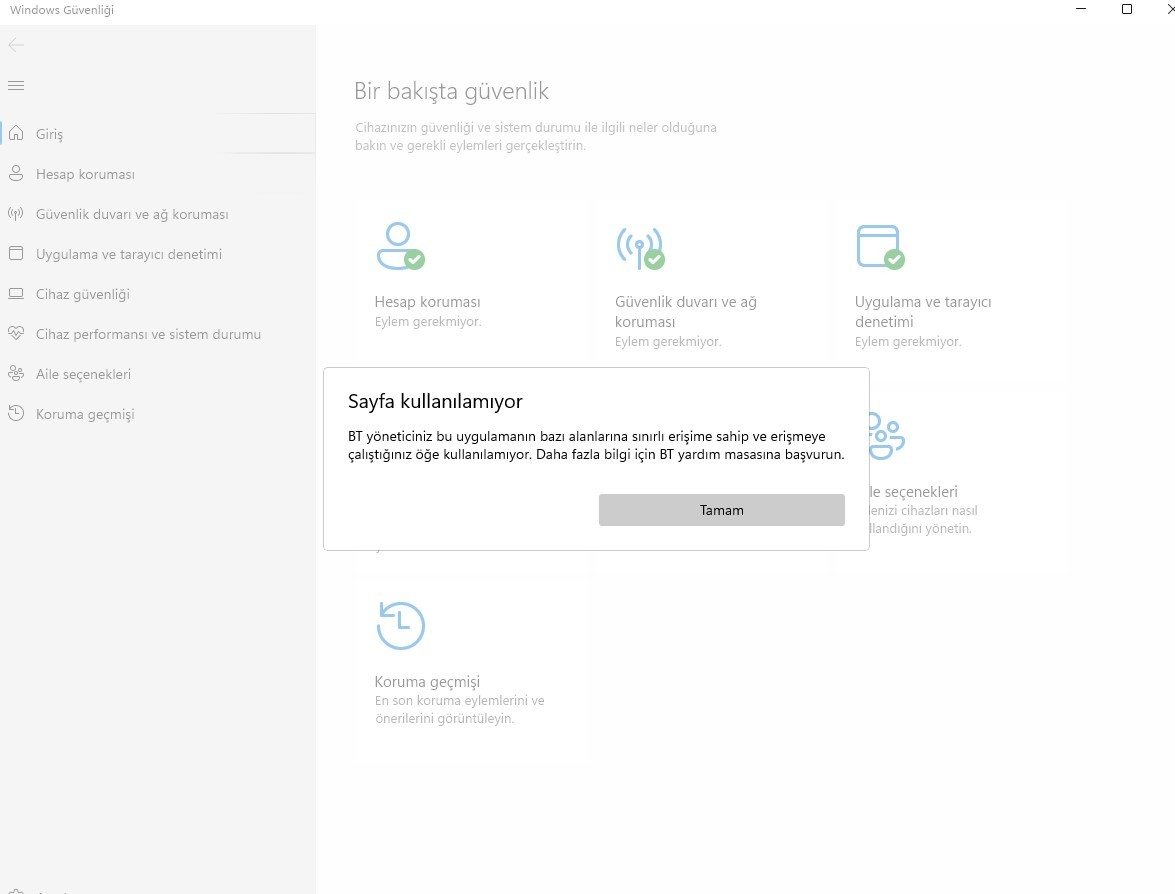Minimize the Windows Güvenliği window

tap(1081, 9)
